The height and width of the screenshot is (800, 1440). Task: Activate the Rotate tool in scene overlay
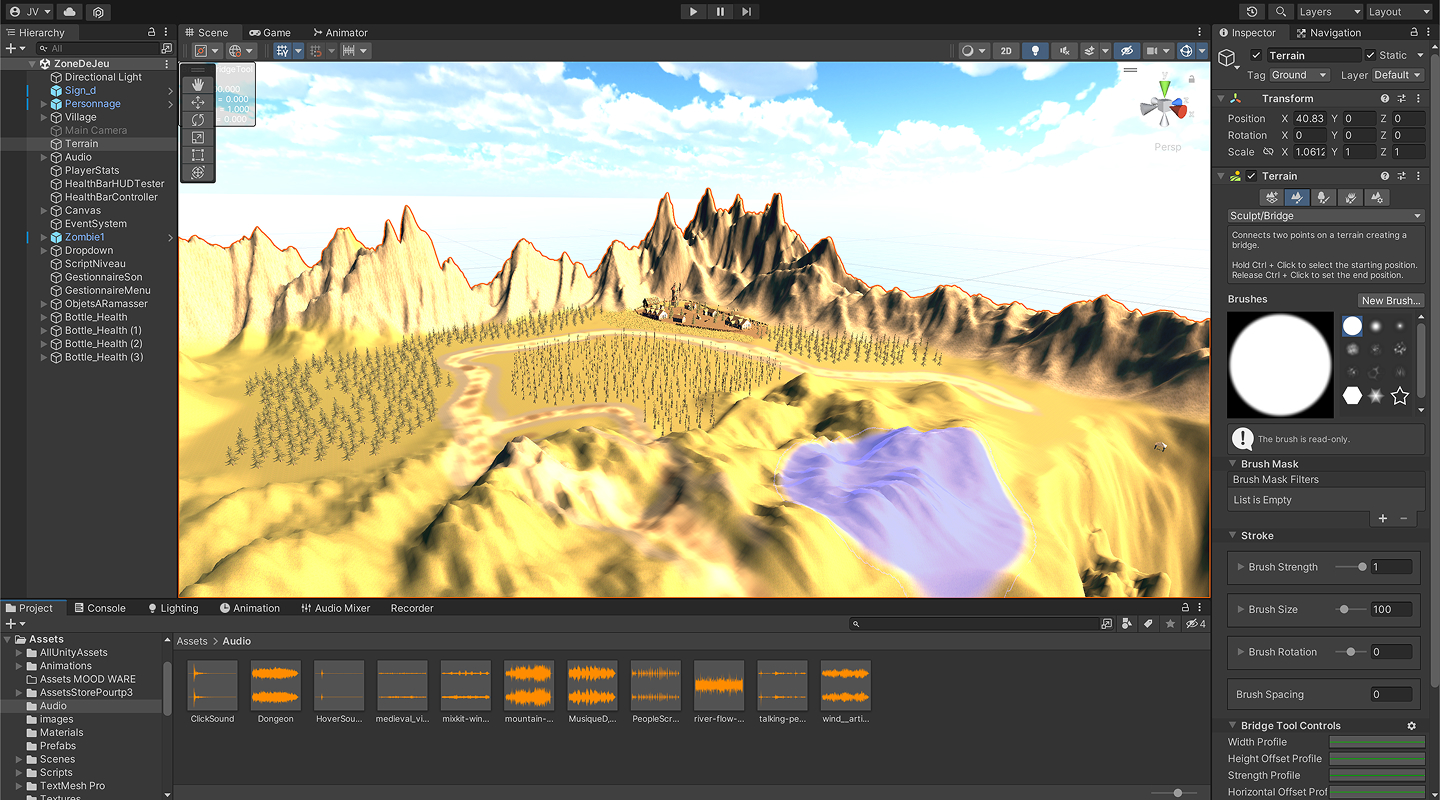tap(198, 120)
